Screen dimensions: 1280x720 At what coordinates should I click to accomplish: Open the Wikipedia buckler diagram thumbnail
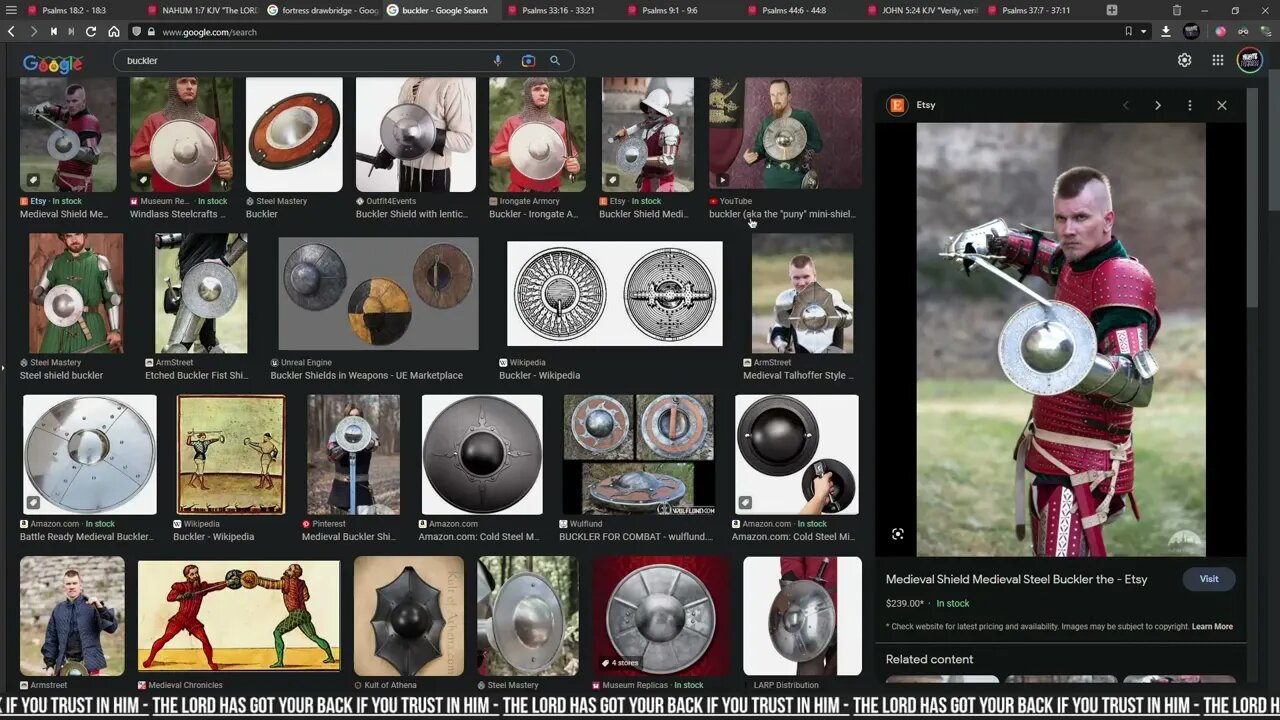[615, 294]
